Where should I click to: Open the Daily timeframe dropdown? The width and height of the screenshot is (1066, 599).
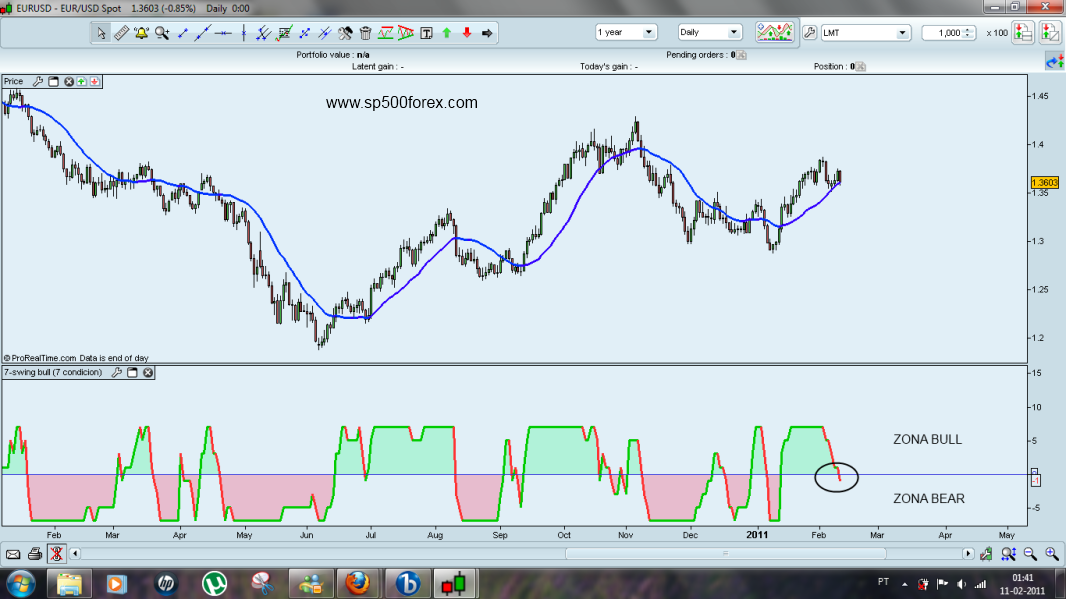709,32
